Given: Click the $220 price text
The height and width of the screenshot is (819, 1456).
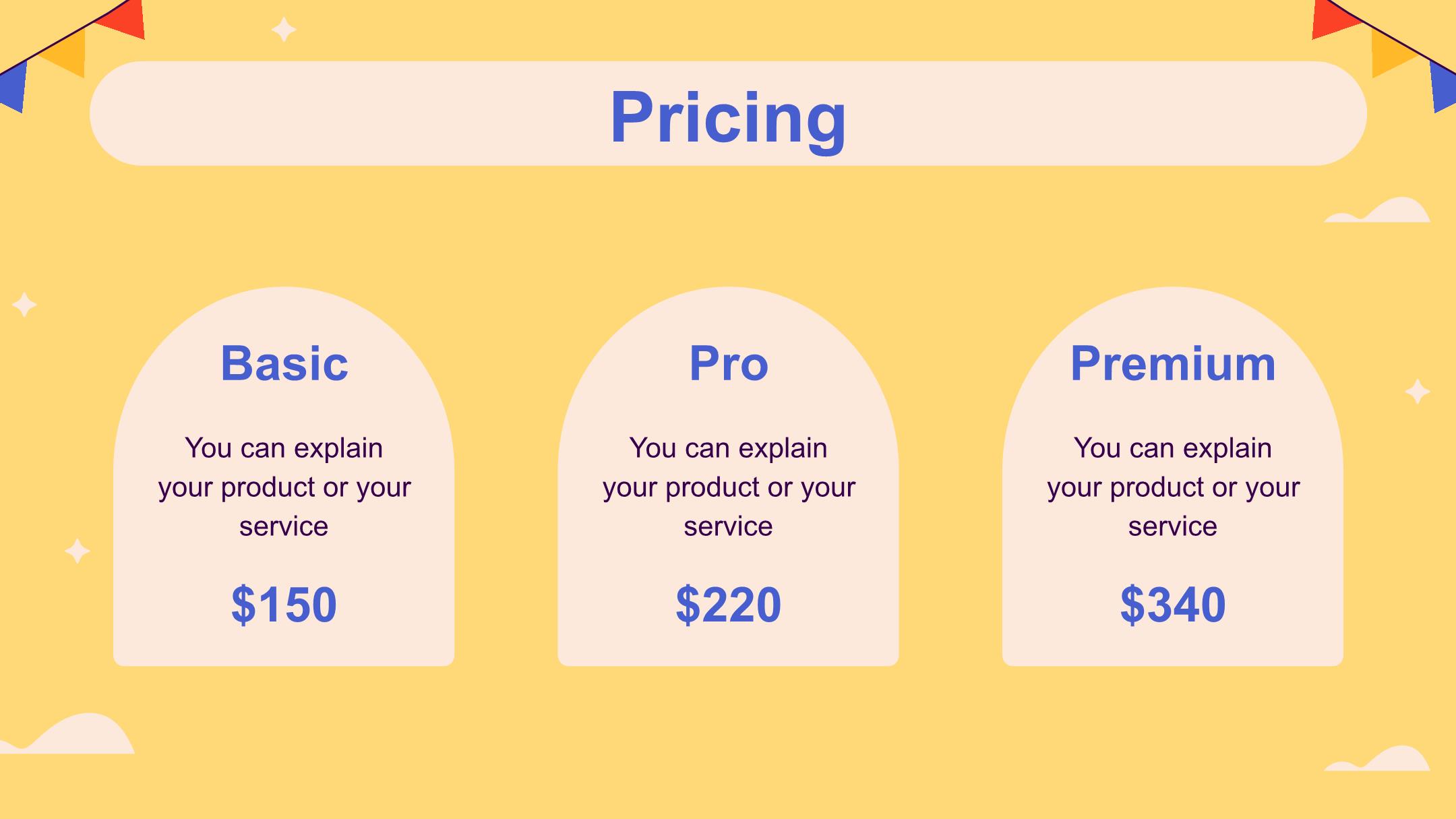Looking at the screenshot, I should click(x=728, y=605).
